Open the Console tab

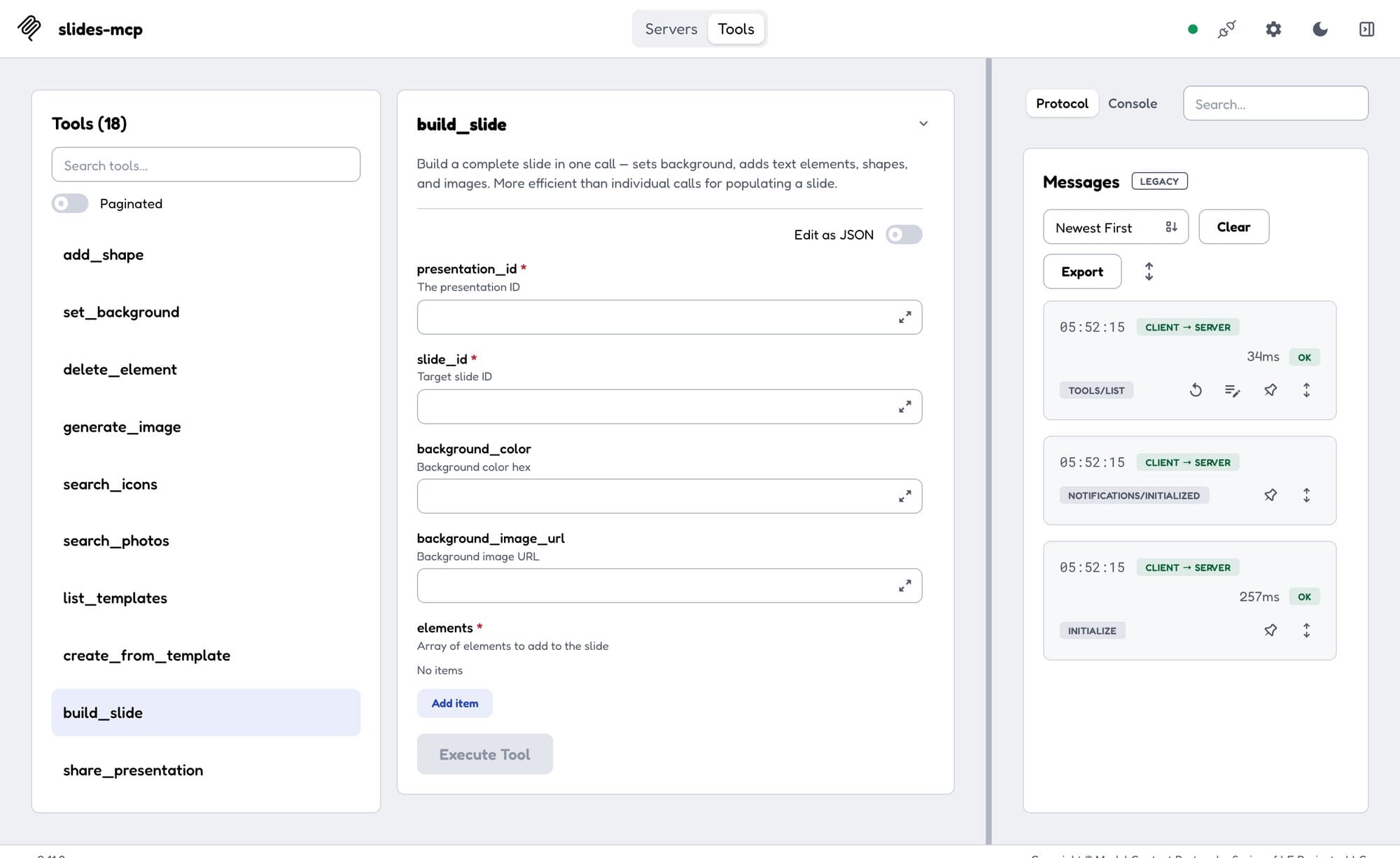pyautogui.click(x=1133, y=104)
